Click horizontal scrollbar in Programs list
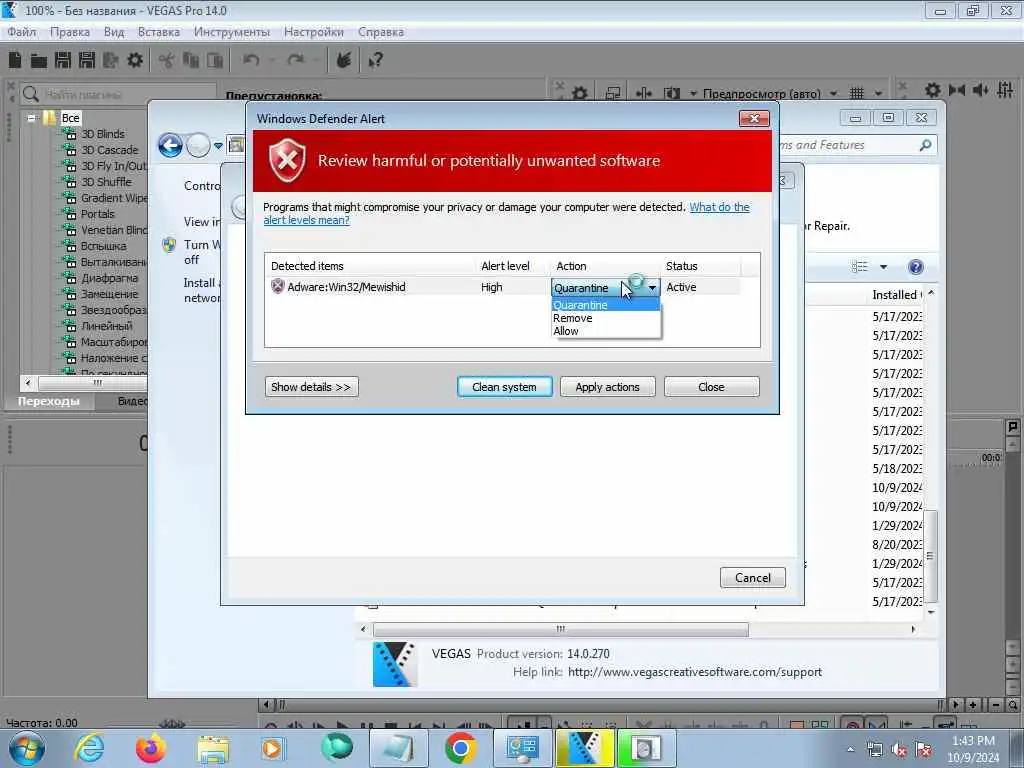 coord(560,630)
